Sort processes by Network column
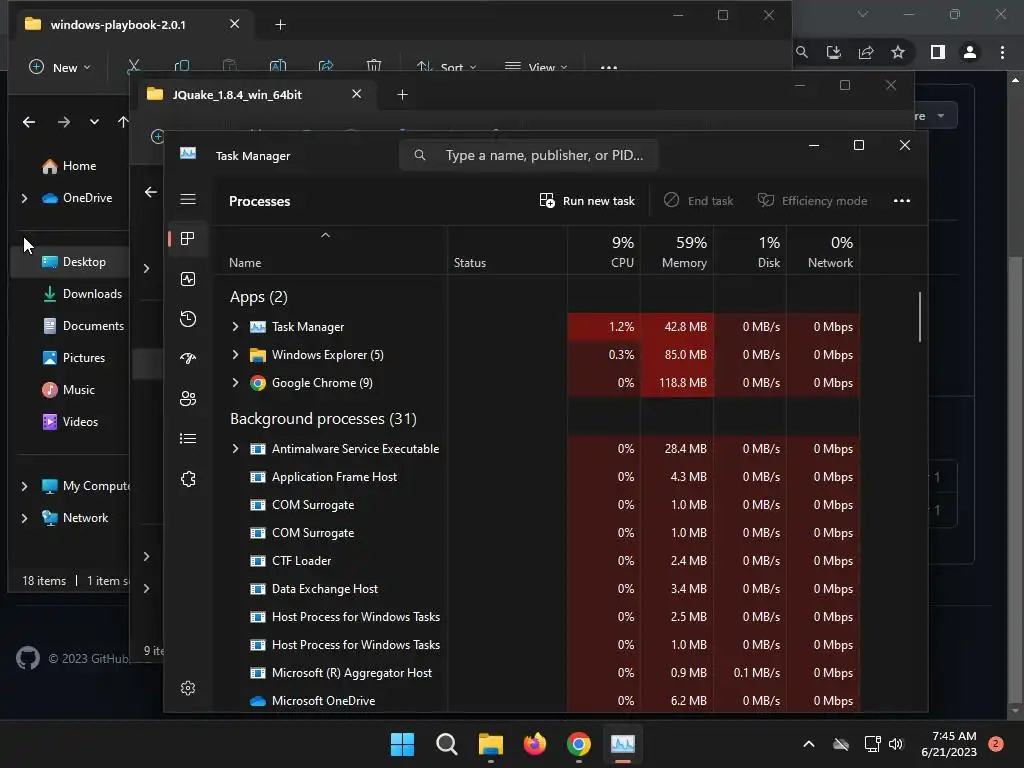This screenshot has height=768, width=1024. pos(824,251)
